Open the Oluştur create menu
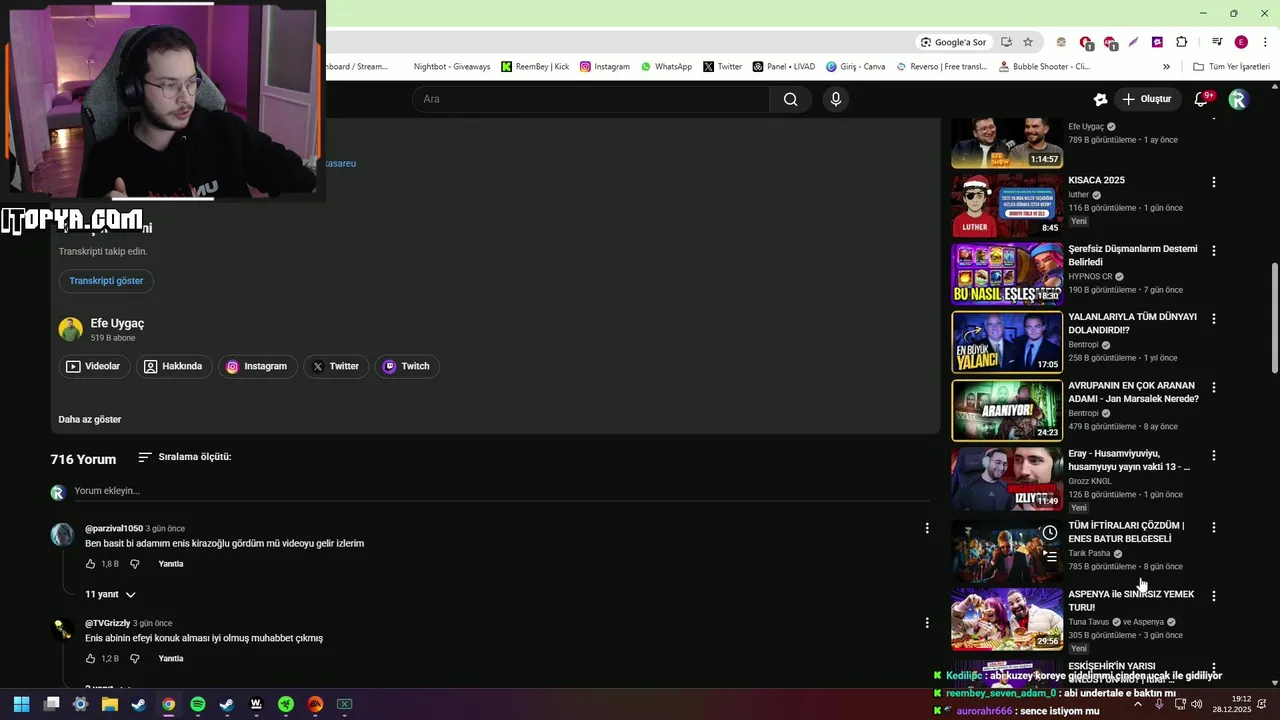 click(1146, 99)
